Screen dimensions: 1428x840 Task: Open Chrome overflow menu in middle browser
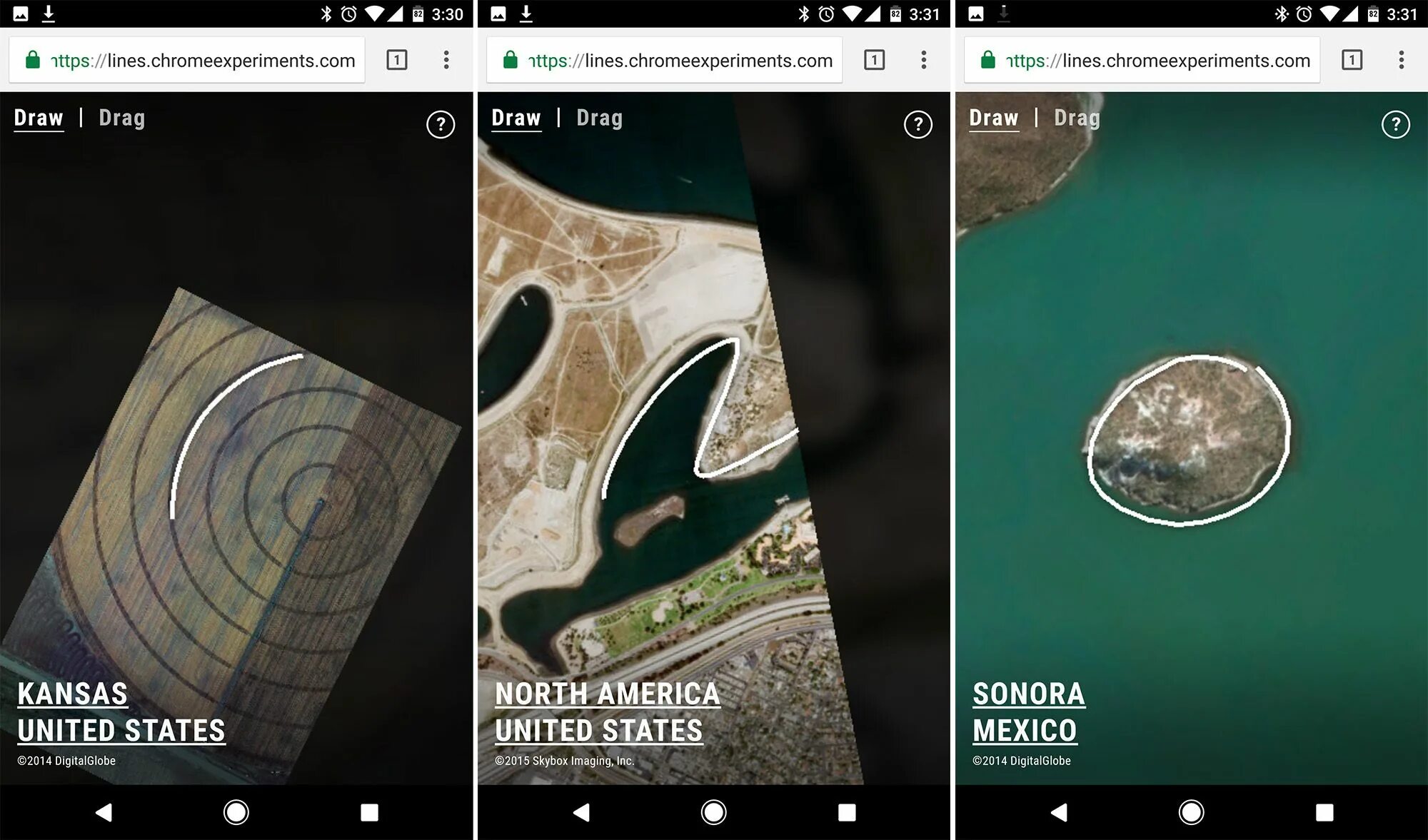(923, 60)
